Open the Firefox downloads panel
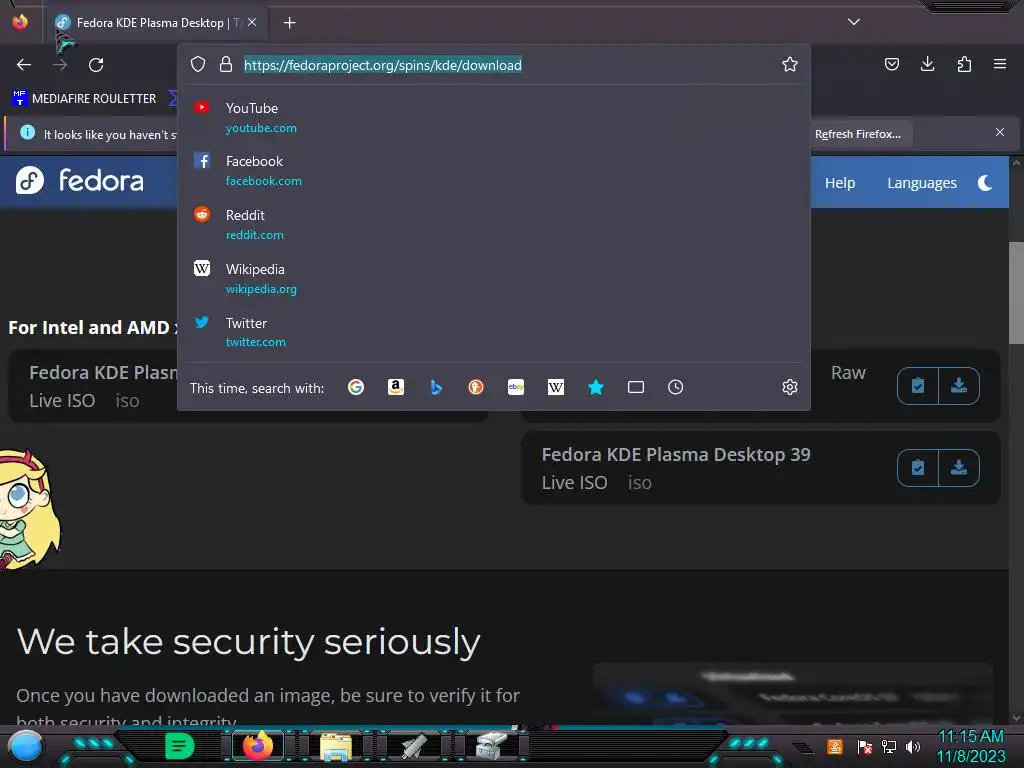Image resolution: width=1024 pixels, height=768 pixels. [x=927, y=64]
